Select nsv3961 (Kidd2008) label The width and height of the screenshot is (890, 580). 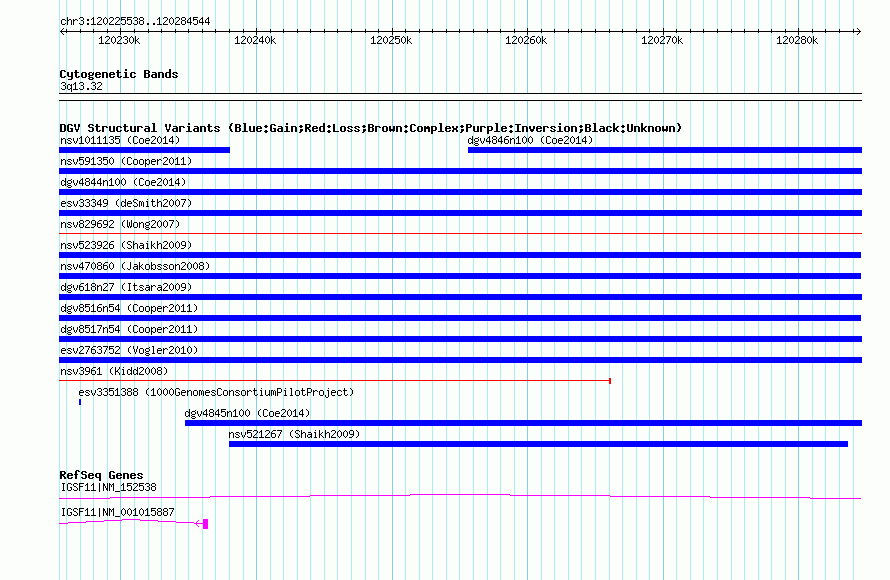click(114, 371)
